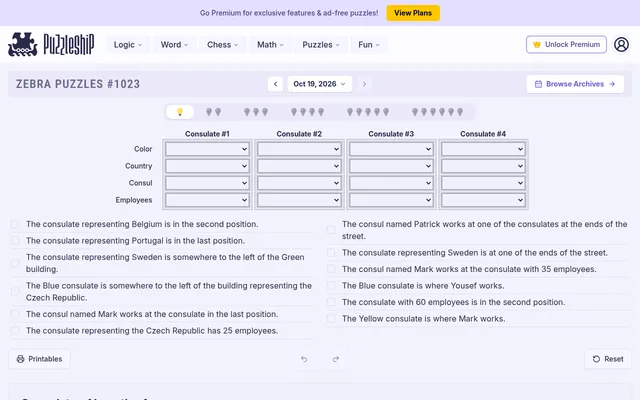Undo the last move

[304, 359]
